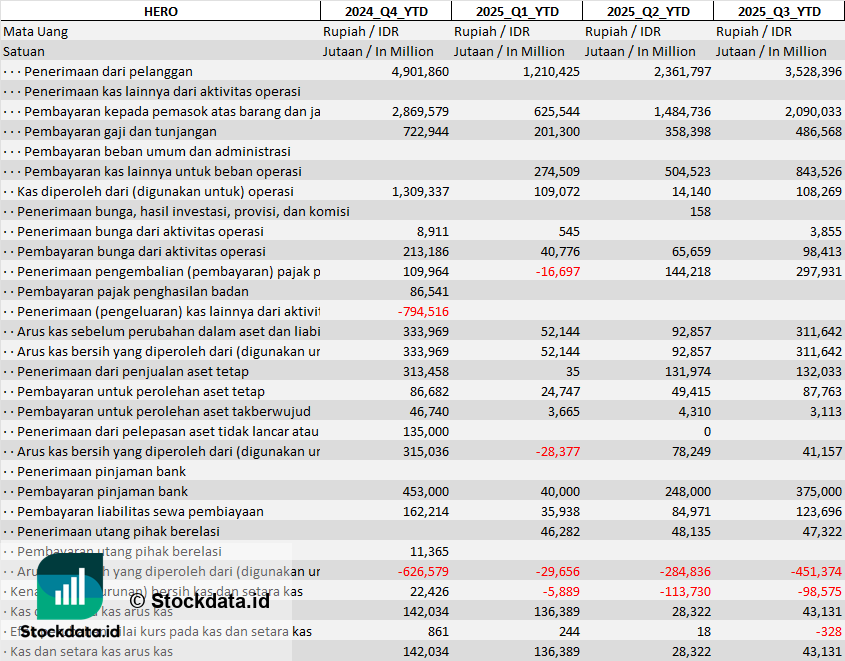Select red value -113,730
Image resolution: width=845 pixels, height=661 pixels.
coord(685,592)
